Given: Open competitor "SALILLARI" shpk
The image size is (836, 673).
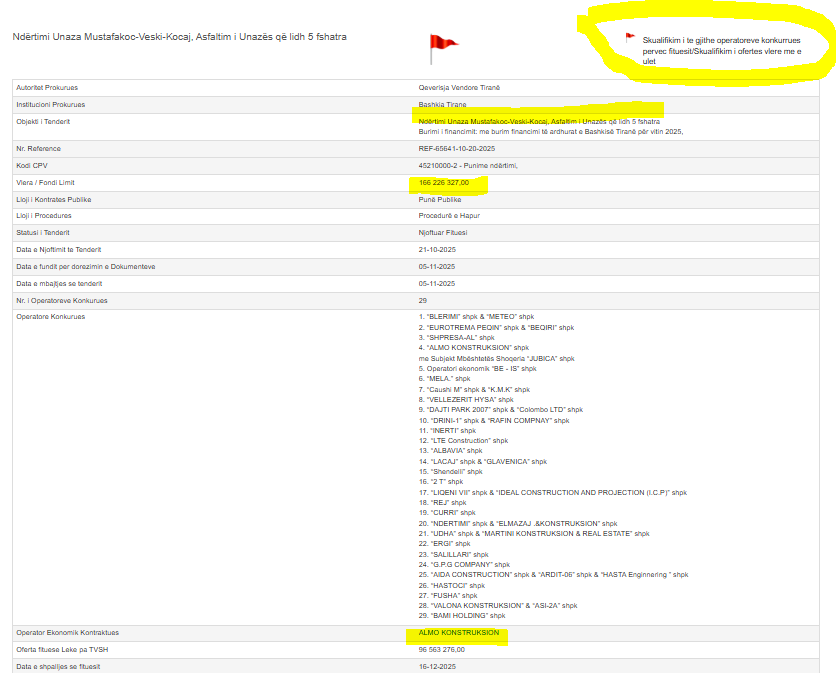Looking at the screenshot, I should tap(457, 554).
